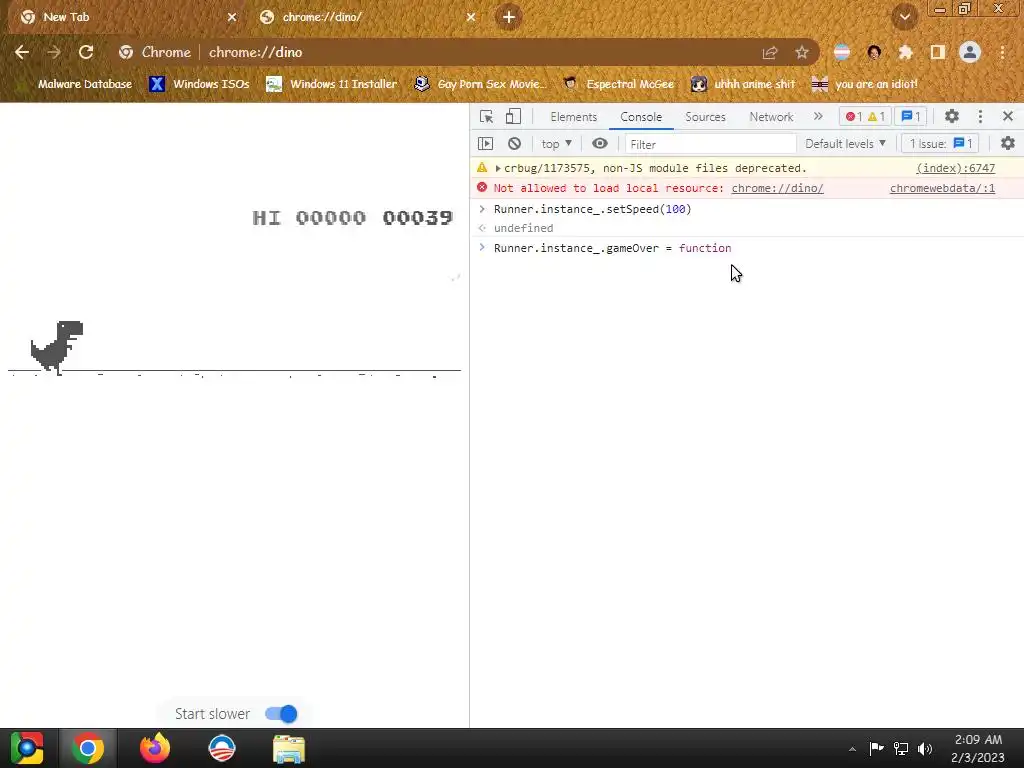Click the address bar URL chrome://dino
Viewport: 1024px width, 768px height.
[x=255, y=52]
